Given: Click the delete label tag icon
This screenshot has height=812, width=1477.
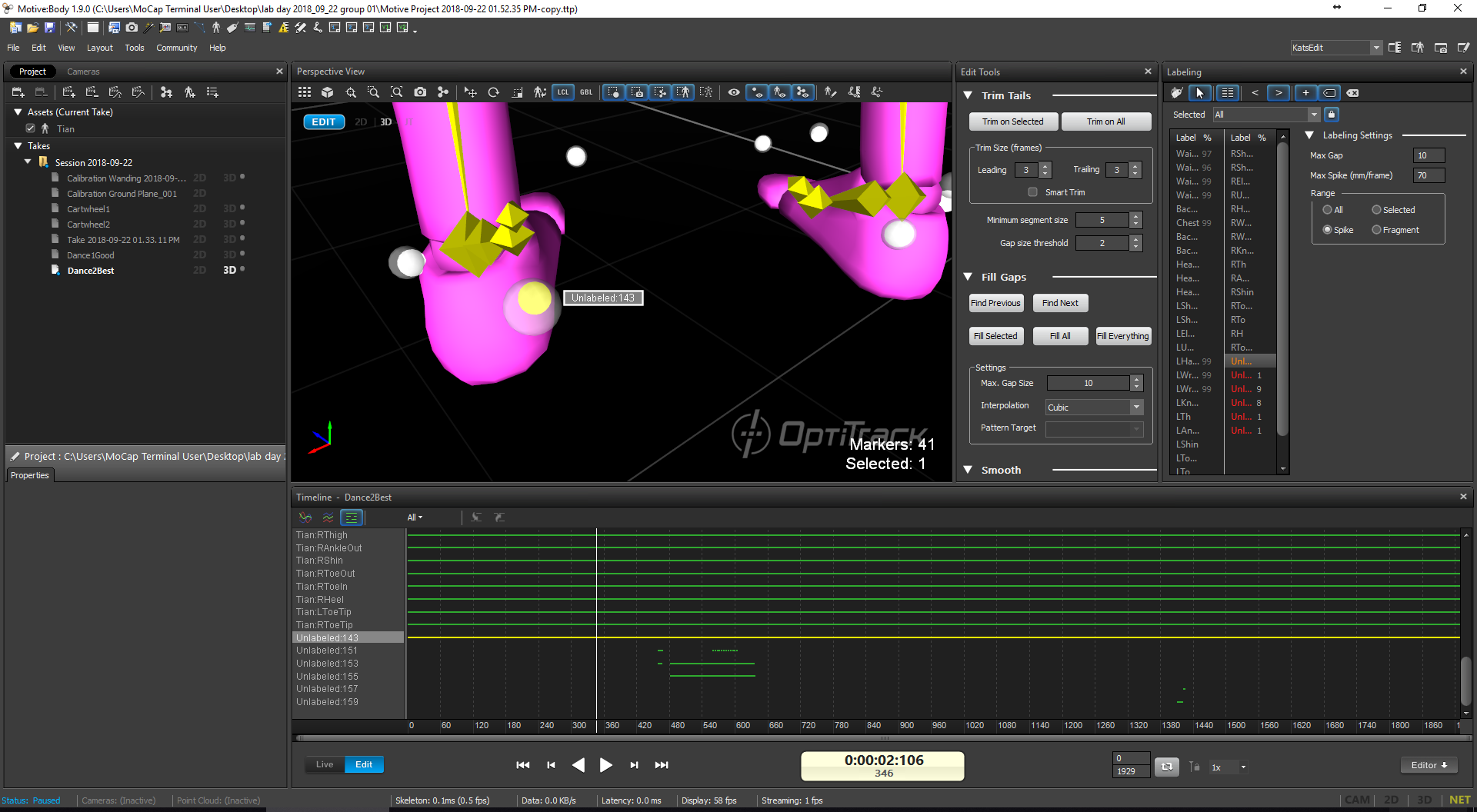Looking at the screenshot, I should coord(1352,93).
